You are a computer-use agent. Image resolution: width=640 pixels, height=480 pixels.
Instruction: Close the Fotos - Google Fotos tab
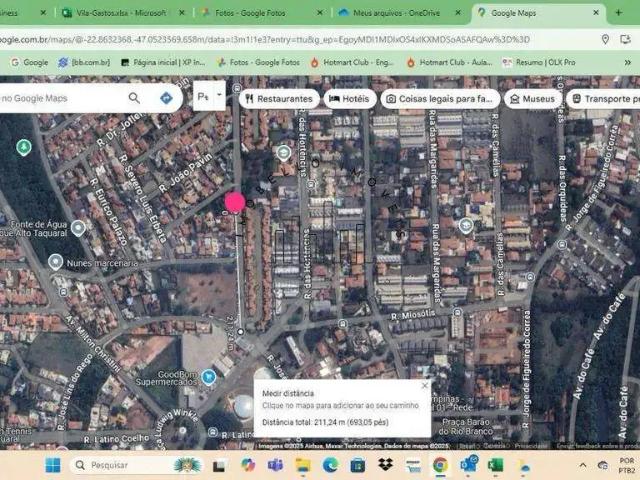click(x=320, y=13)
